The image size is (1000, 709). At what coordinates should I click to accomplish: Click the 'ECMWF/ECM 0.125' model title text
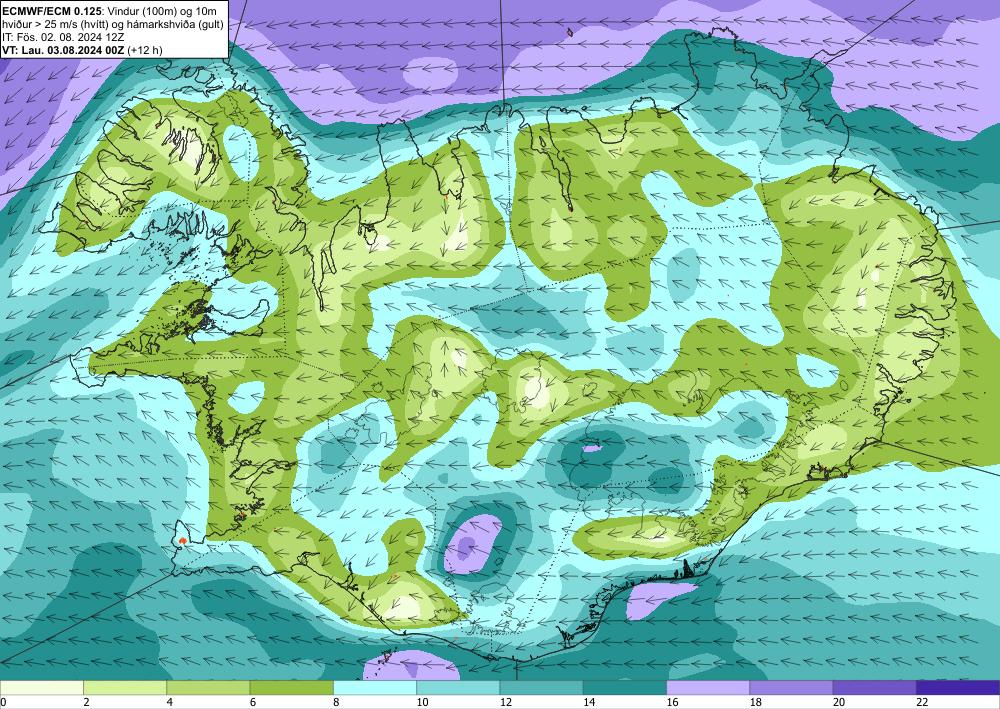point(52,10)
